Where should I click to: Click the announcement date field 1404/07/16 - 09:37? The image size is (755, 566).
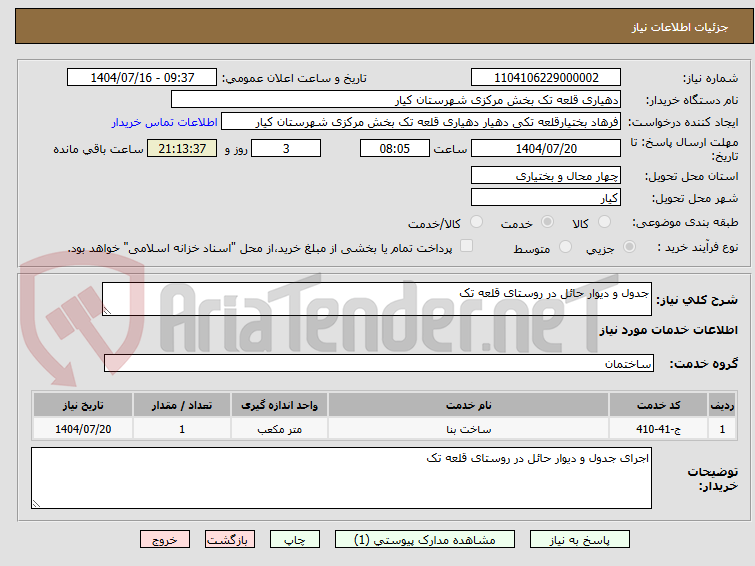click(142, 78)
